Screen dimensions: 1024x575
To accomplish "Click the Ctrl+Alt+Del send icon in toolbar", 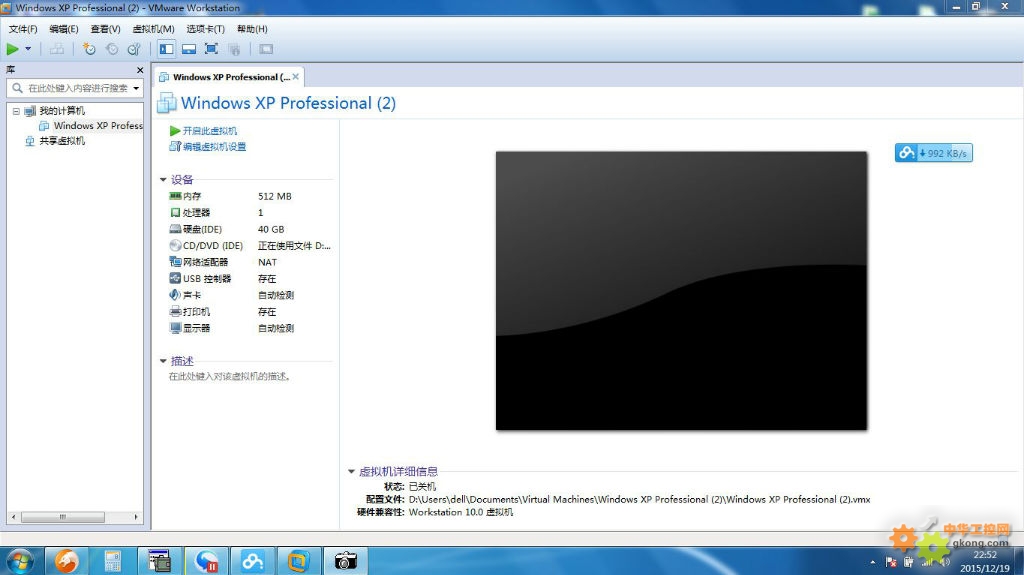I will pyautogui.click(x=57, y=49).
